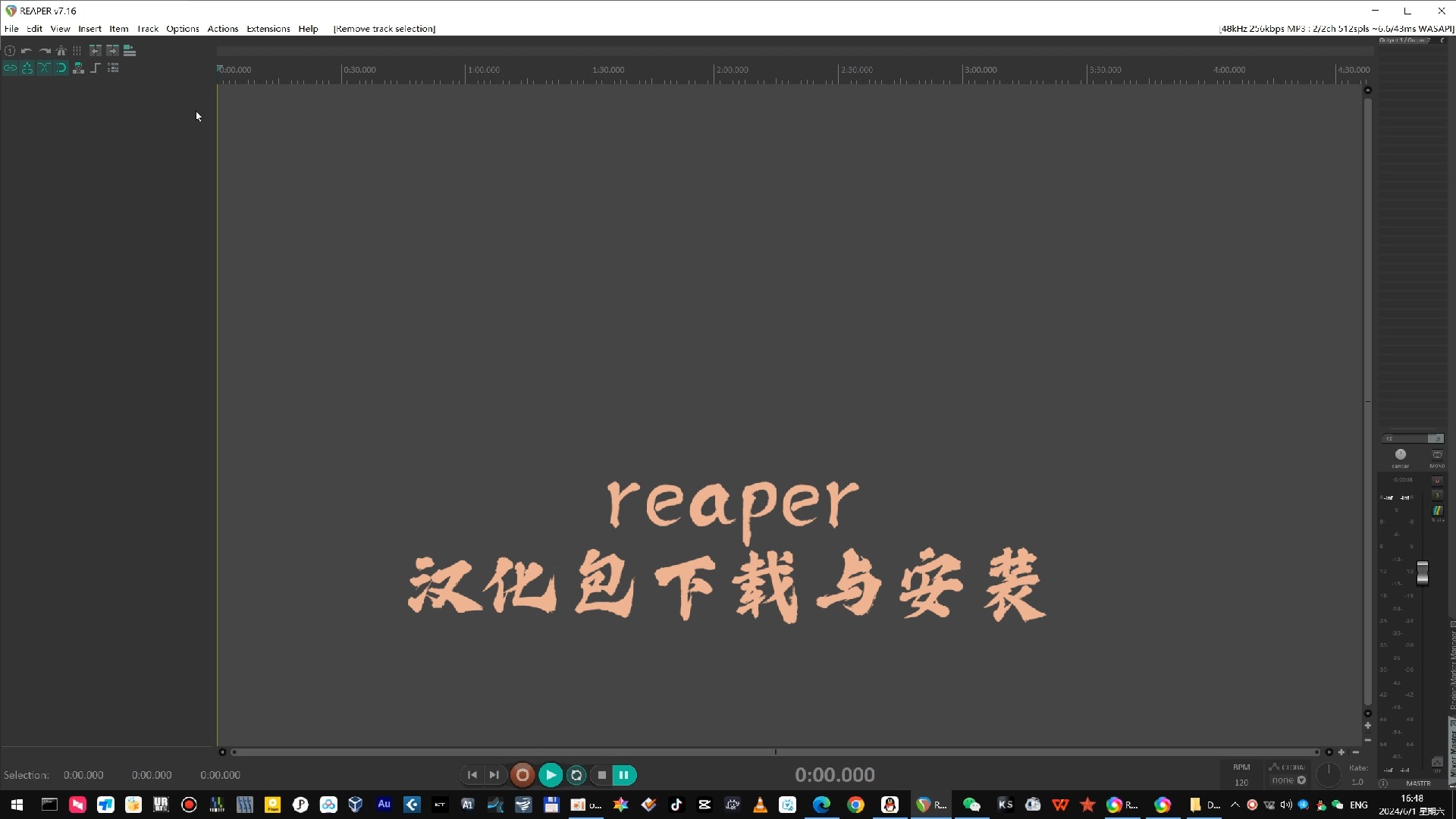Image resolution: width=1456 pixels, height=819 pixels.
Task: Open master Route button
Action: pos(1437,511)
